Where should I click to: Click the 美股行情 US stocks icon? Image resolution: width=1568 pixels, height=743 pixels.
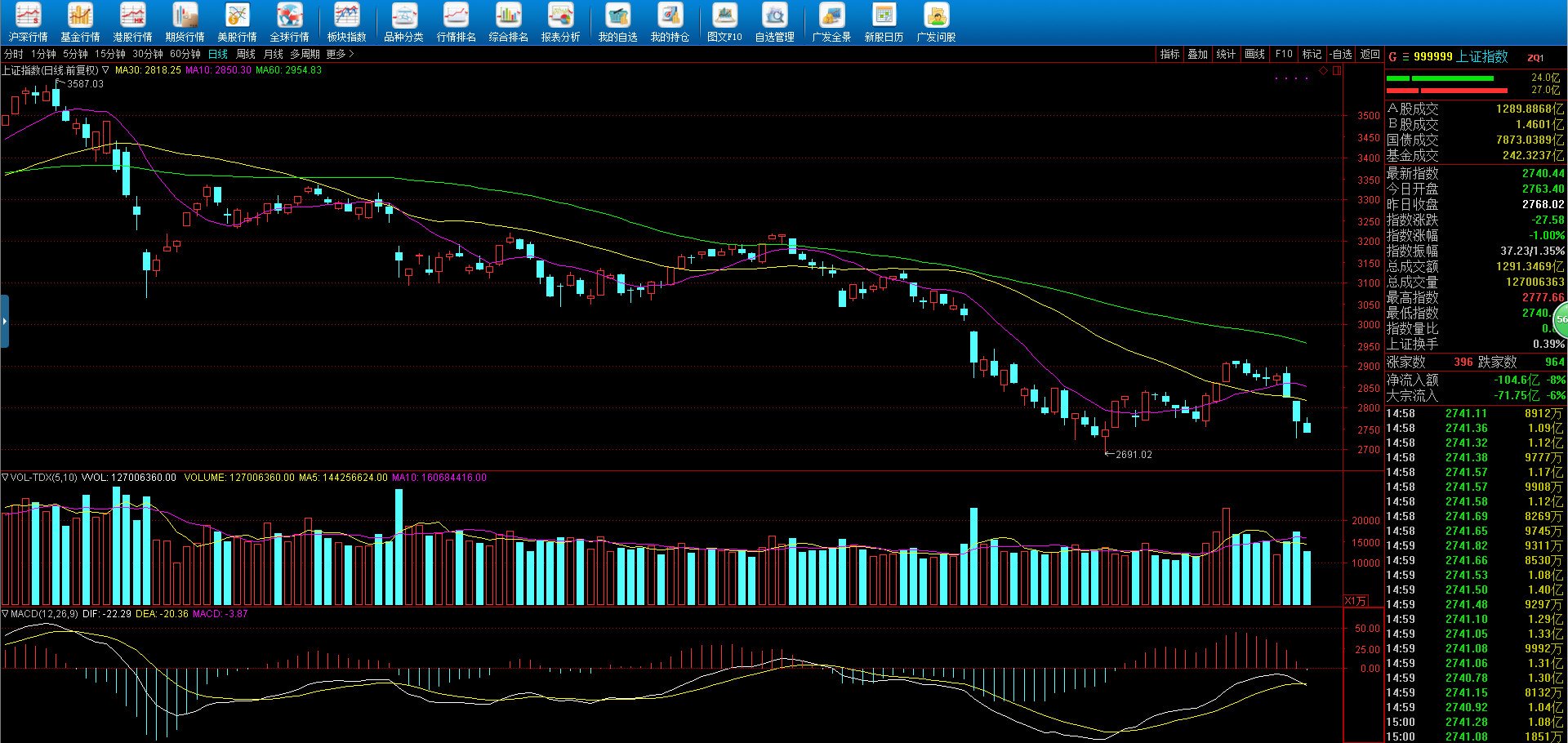pyautogui.click(x=237, y=22)
